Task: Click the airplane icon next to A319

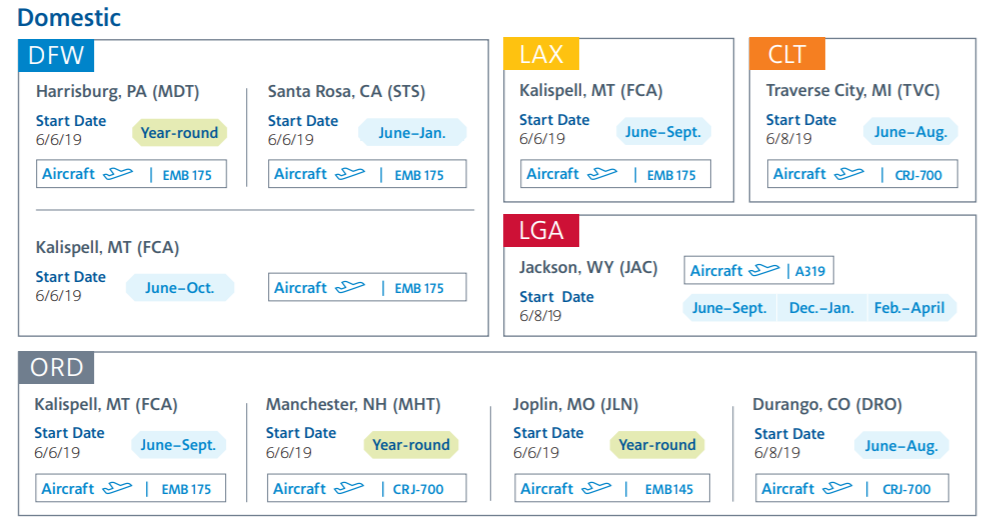Action: coord(764,271)
